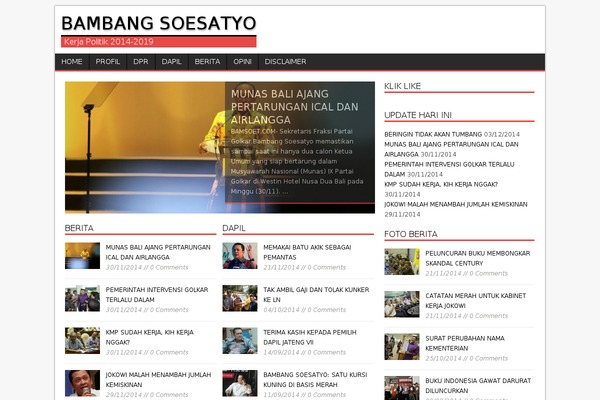Open the HOME menu item

pyautogui.click(x=72, y=62)
